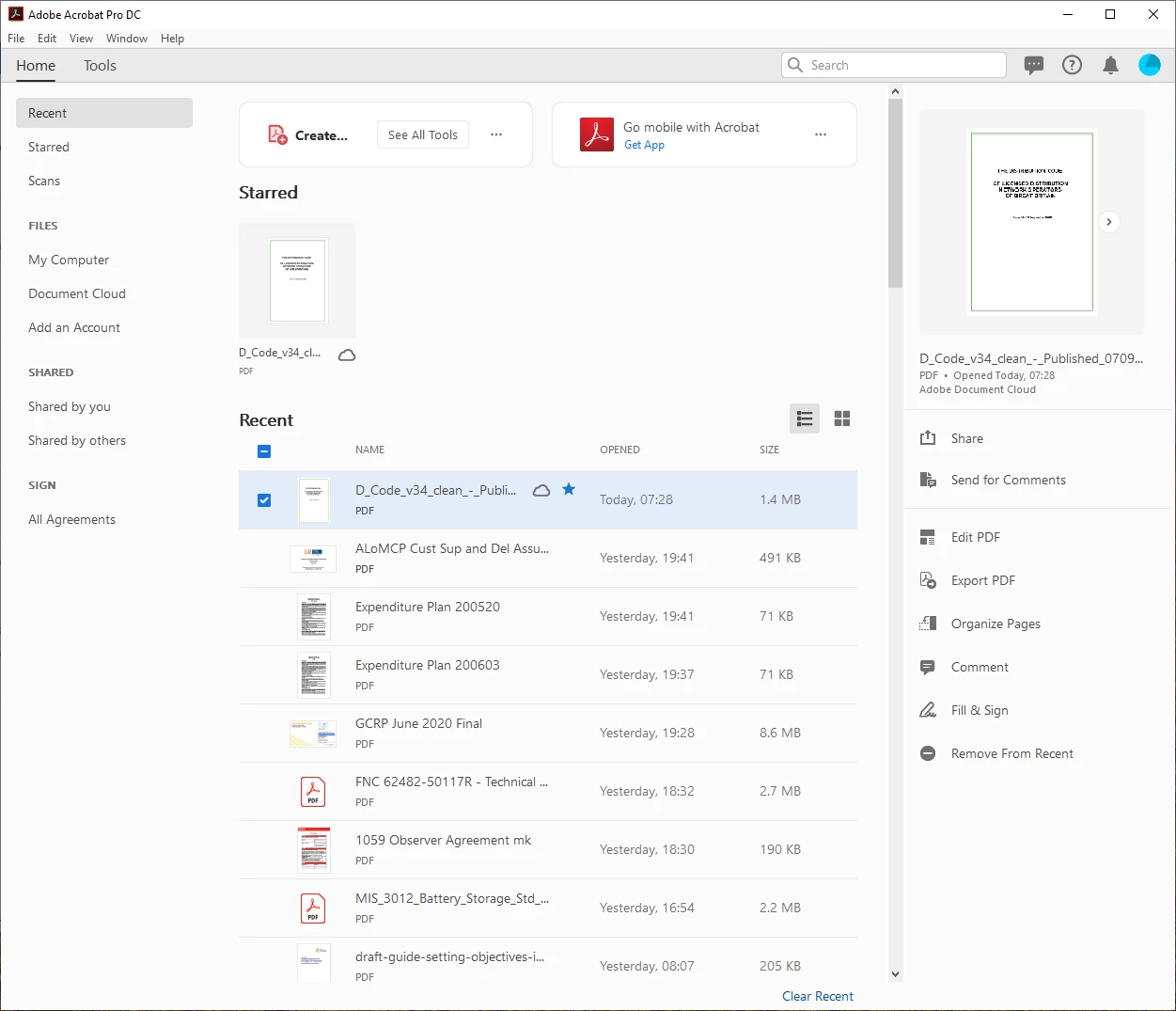
Task: Click the Comment tool icon
Action: tap(928, 667)
